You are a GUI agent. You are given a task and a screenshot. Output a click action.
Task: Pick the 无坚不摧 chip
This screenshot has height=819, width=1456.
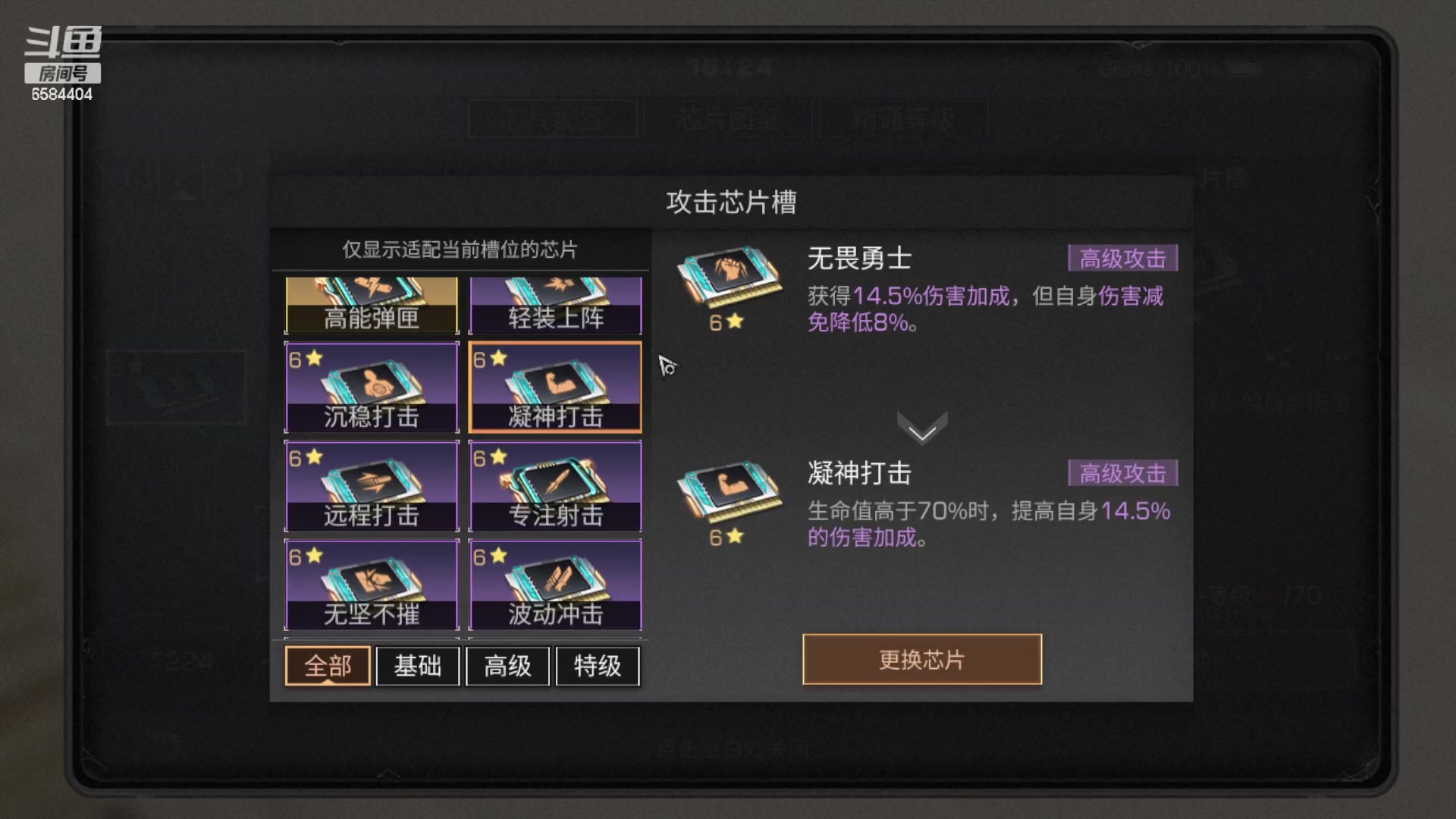coord(372,585)
